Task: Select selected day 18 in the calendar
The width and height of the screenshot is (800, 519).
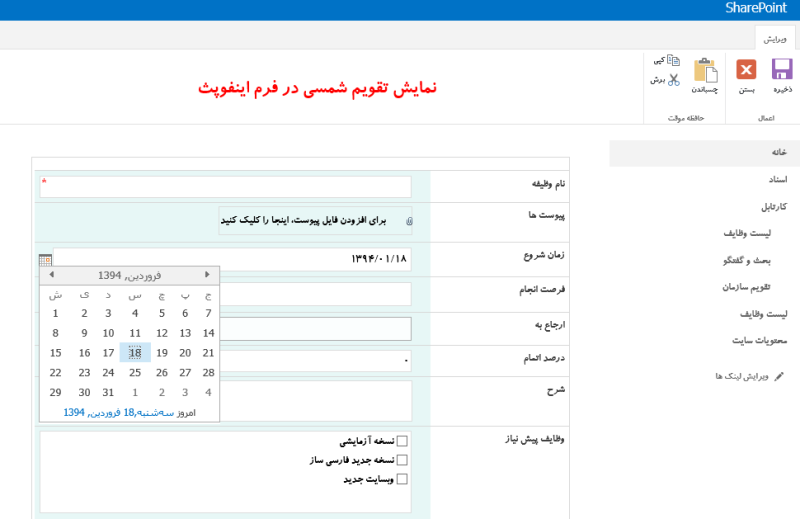Action: [135, 353]
